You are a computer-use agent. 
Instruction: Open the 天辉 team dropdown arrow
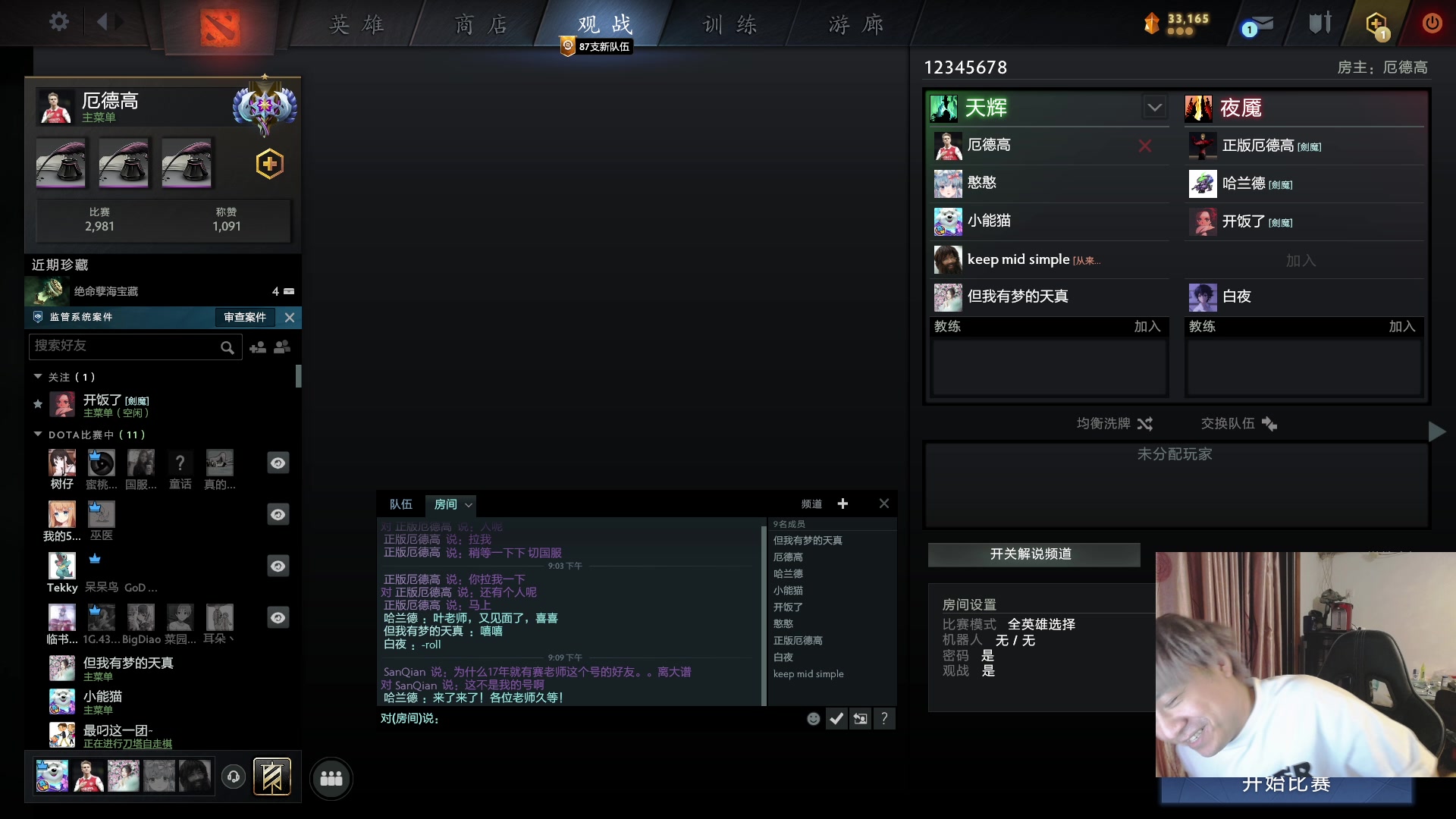(x=1154, y=107)
